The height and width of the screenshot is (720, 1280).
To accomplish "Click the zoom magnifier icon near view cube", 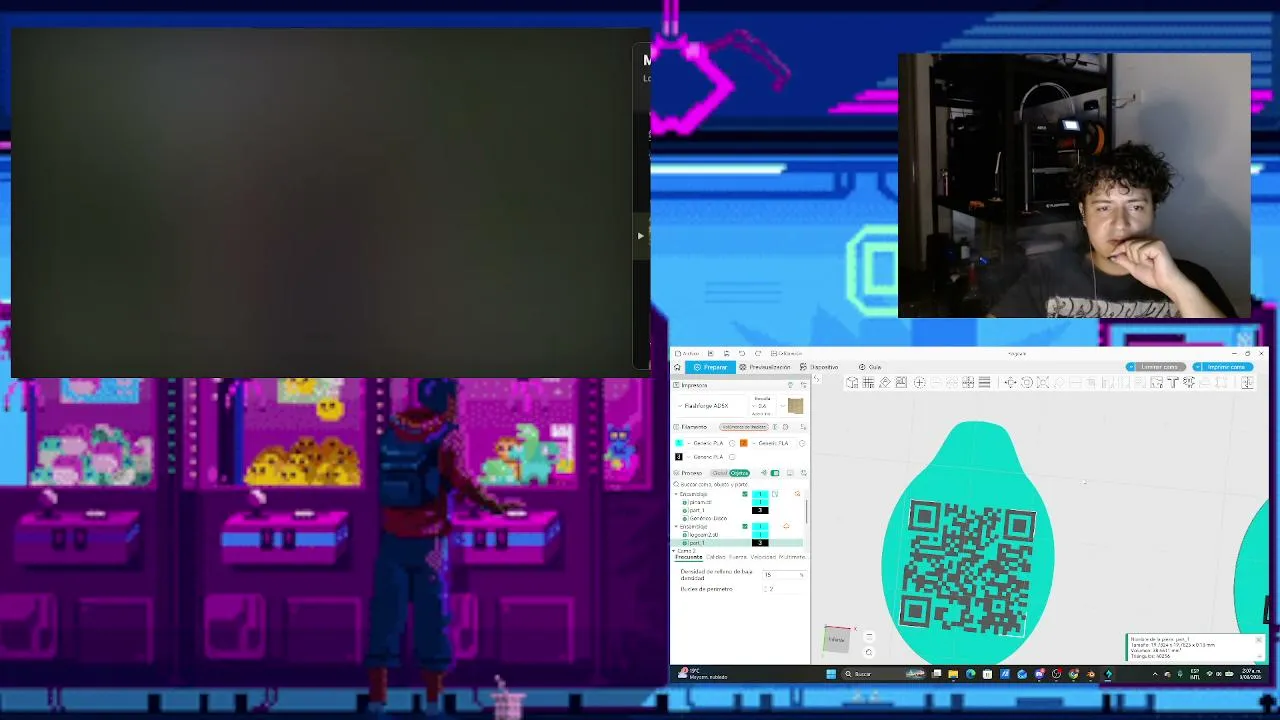I will click(x=868, y=652).
